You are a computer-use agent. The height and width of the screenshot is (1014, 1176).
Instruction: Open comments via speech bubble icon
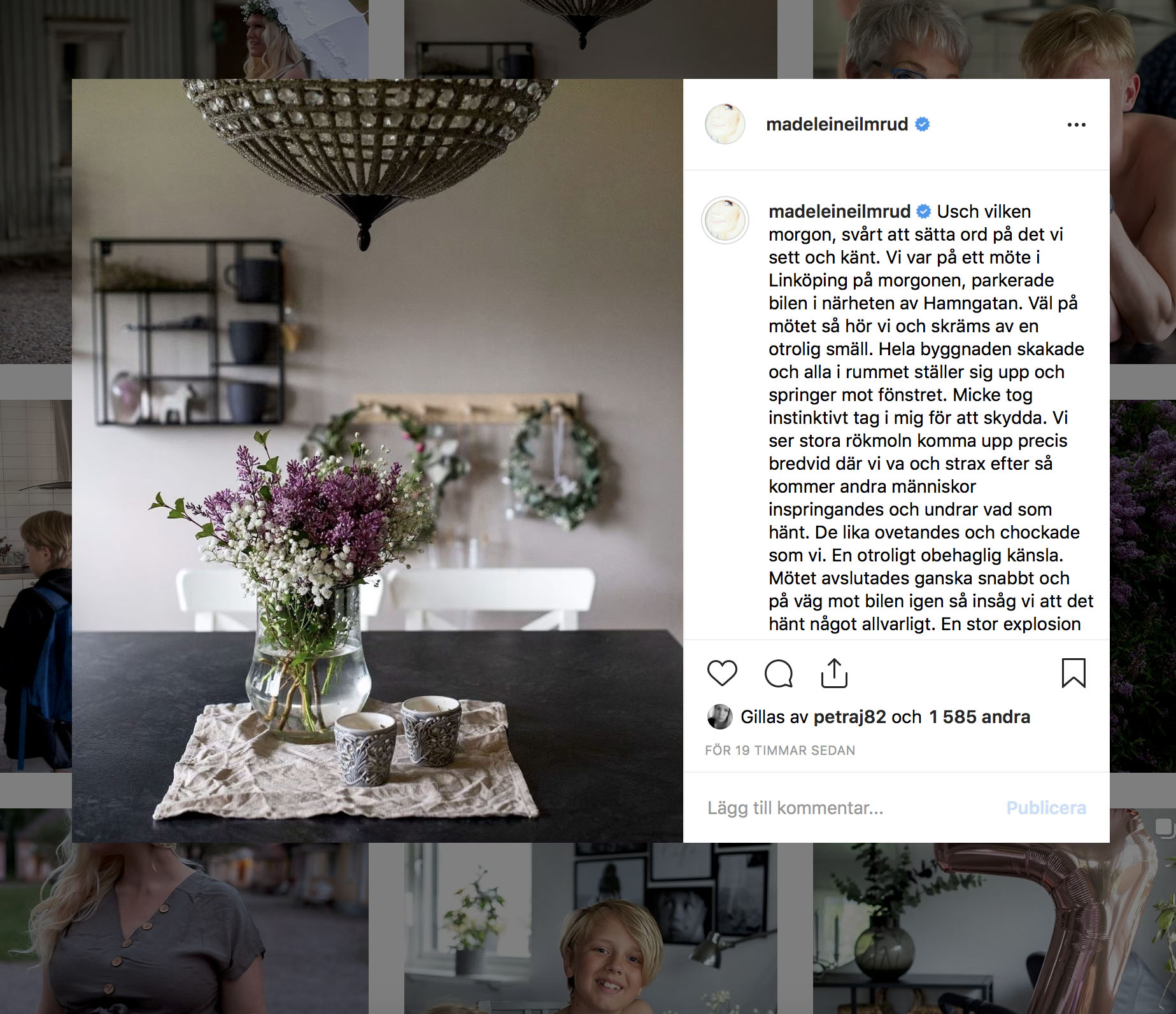tap(778, 673)
